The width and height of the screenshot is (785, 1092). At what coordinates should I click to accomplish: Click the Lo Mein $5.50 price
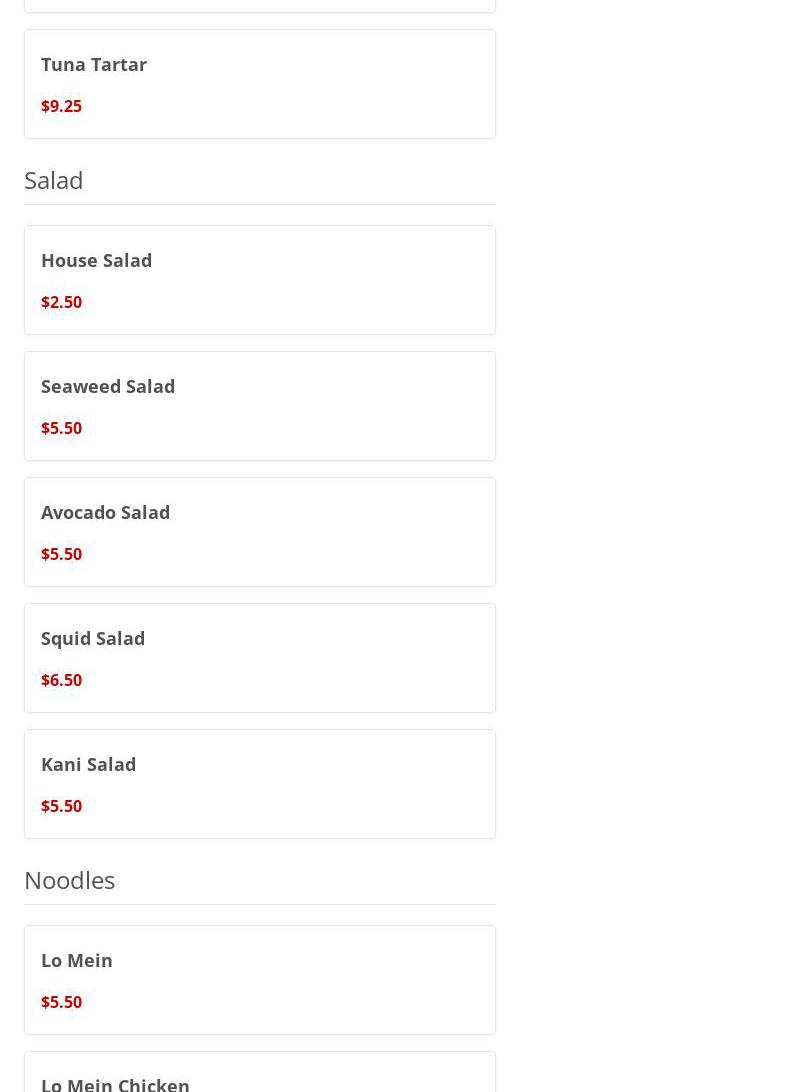pyautogui.click(x=61, y=1002)
